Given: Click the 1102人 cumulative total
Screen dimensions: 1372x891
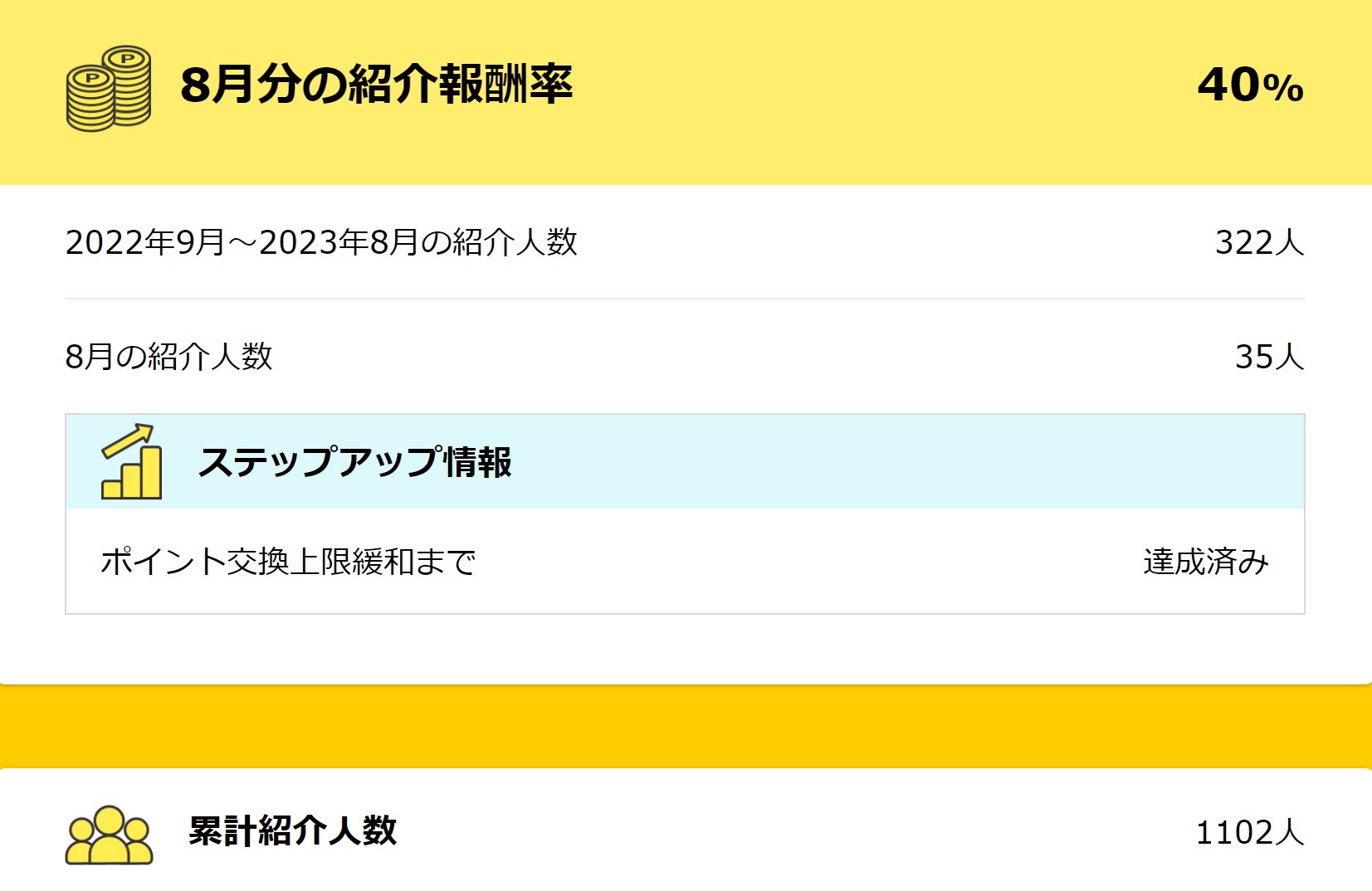Looking at the screenshot, I should (1249, 832).
